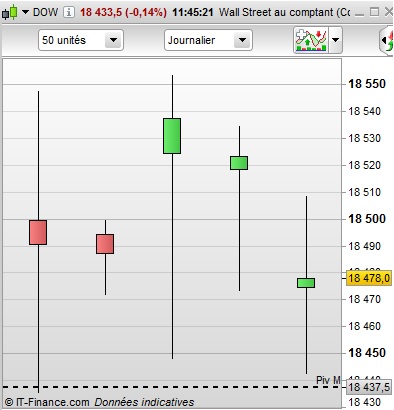
Task: Click the 18 433,5 (-0,14%) price text
Action: tap(123, 12)
